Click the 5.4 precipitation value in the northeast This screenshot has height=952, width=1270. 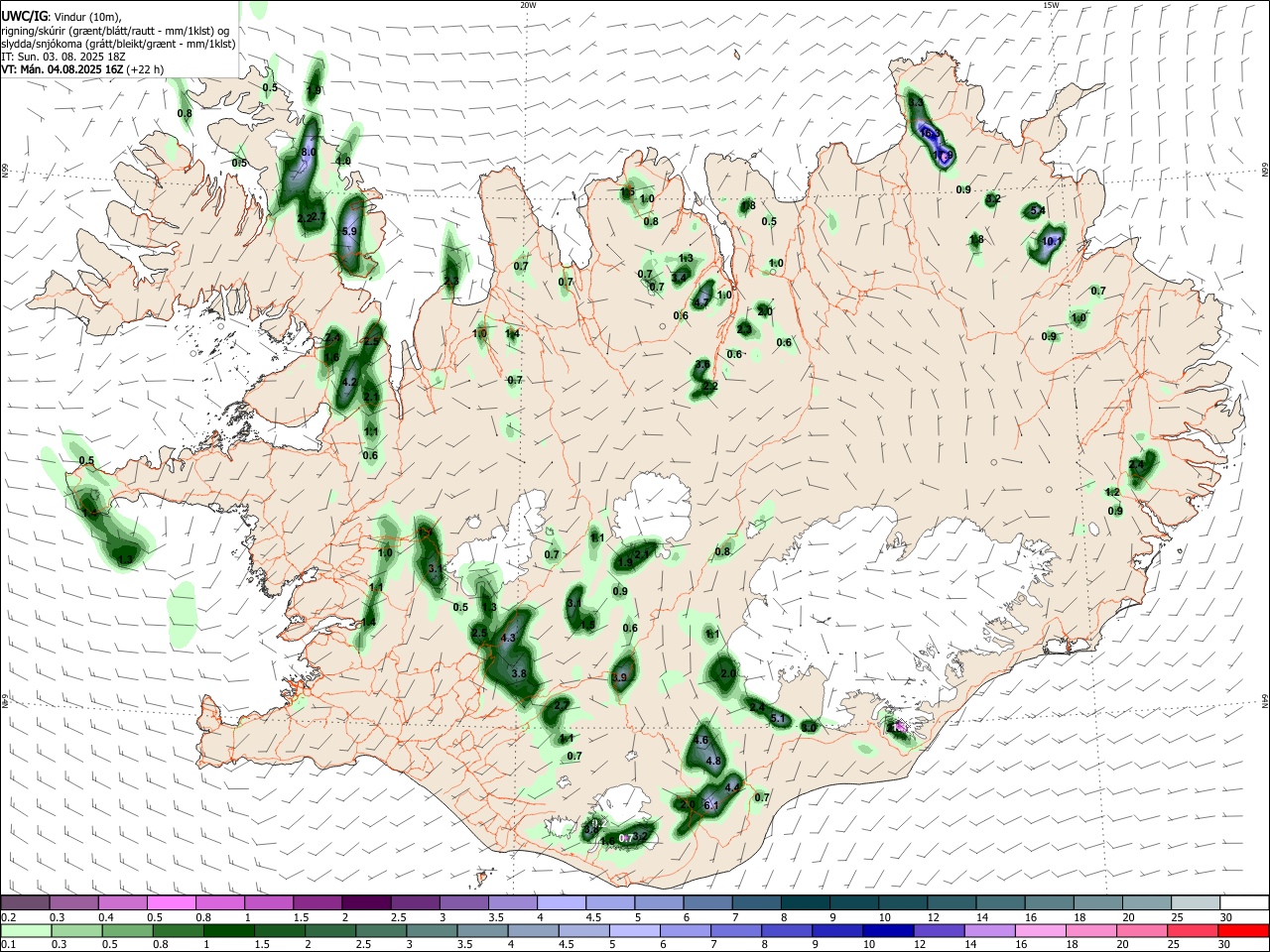tap(1038, 210)
